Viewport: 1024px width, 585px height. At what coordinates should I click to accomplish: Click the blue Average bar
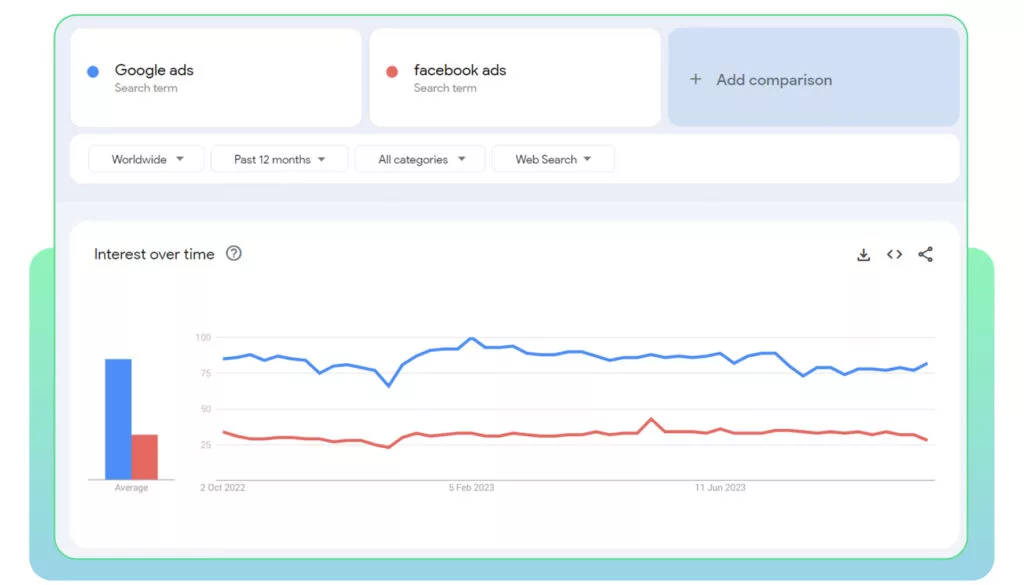click(118, 419)
